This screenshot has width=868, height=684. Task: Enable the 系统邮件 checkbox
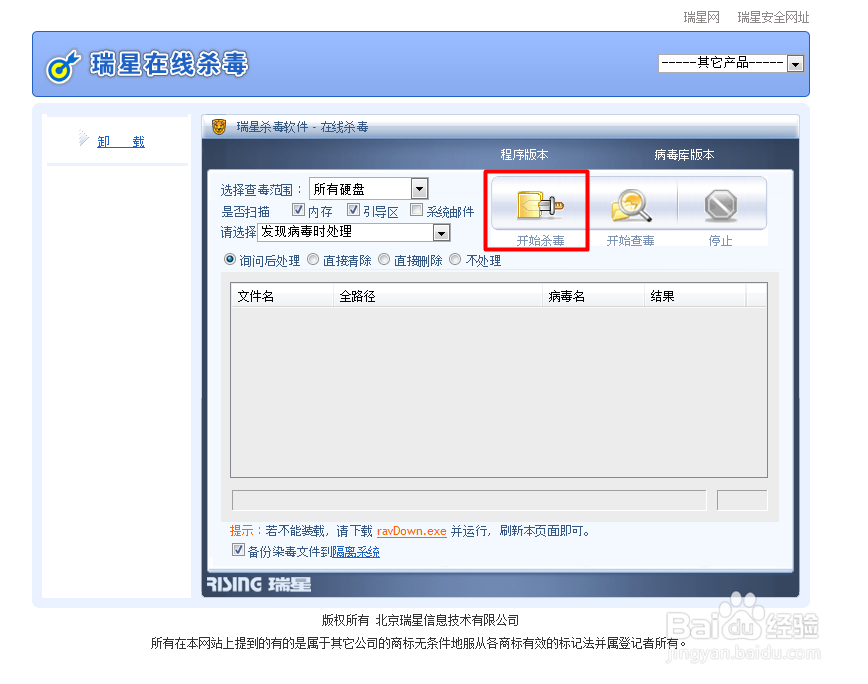[x=416, y=210]
